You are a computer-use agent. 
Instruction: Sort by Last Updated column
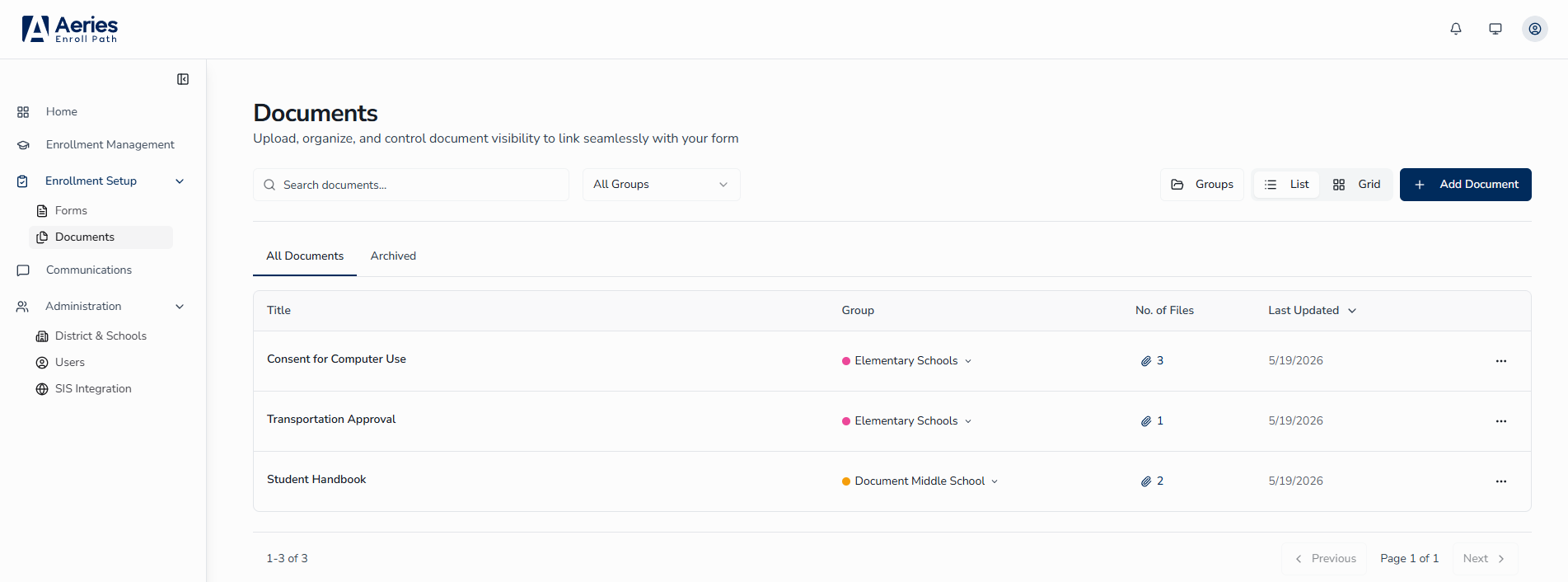[x=1312, y=311]
